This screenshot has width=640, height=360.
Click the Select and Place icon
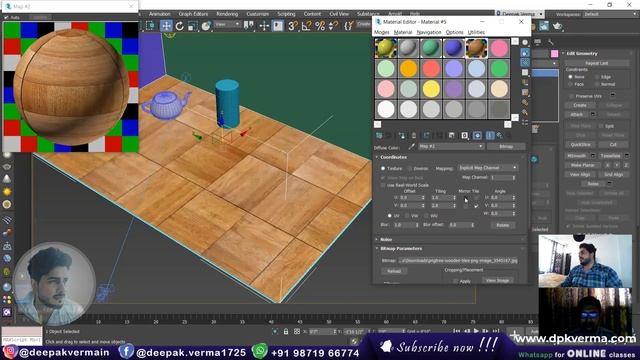coord(206,26)
